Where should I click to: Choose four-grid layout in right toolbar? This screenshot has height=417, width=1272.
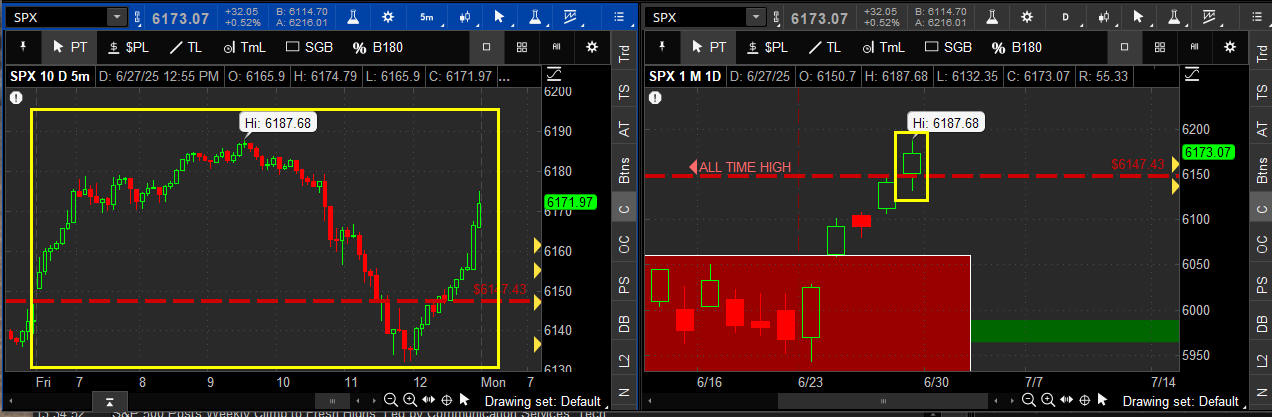tap(1160, 47)
